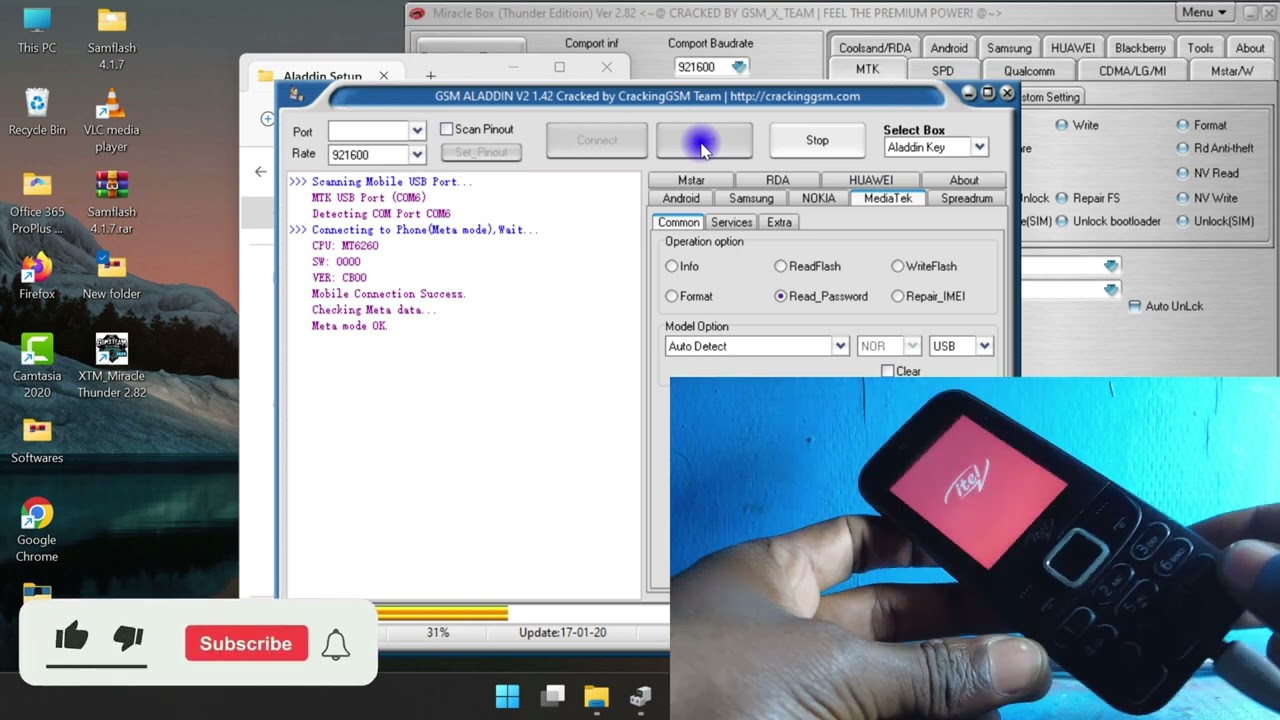Add a new tab in Aladdin Setup window
The image size is (1280, 720).
coord(431,76)
